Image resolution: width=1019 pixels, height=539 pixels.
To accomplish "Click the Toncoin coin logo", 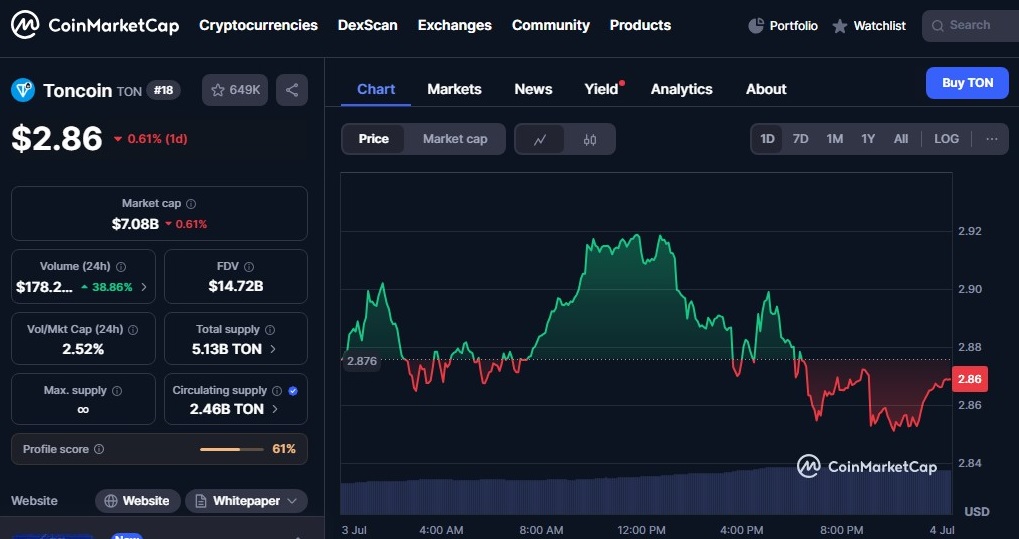I will [x=23, y=90].
